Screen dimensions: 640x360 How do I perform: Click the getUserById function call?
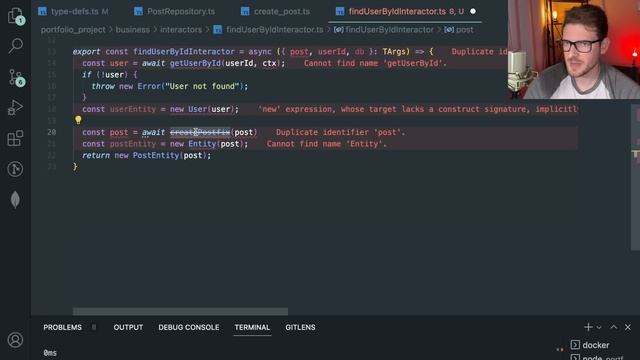(x=196, y=63)
